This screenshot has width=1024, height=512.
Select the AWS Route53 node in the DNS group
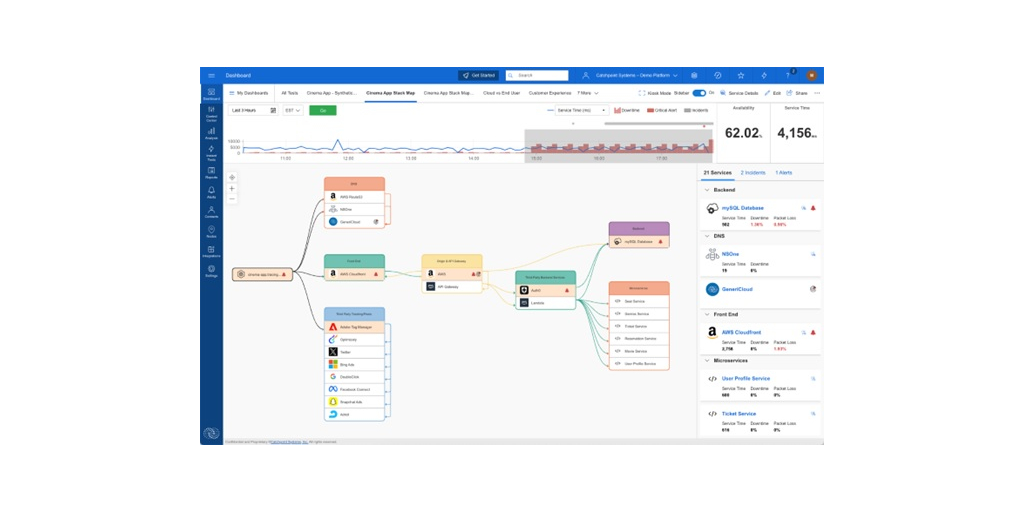354,197
